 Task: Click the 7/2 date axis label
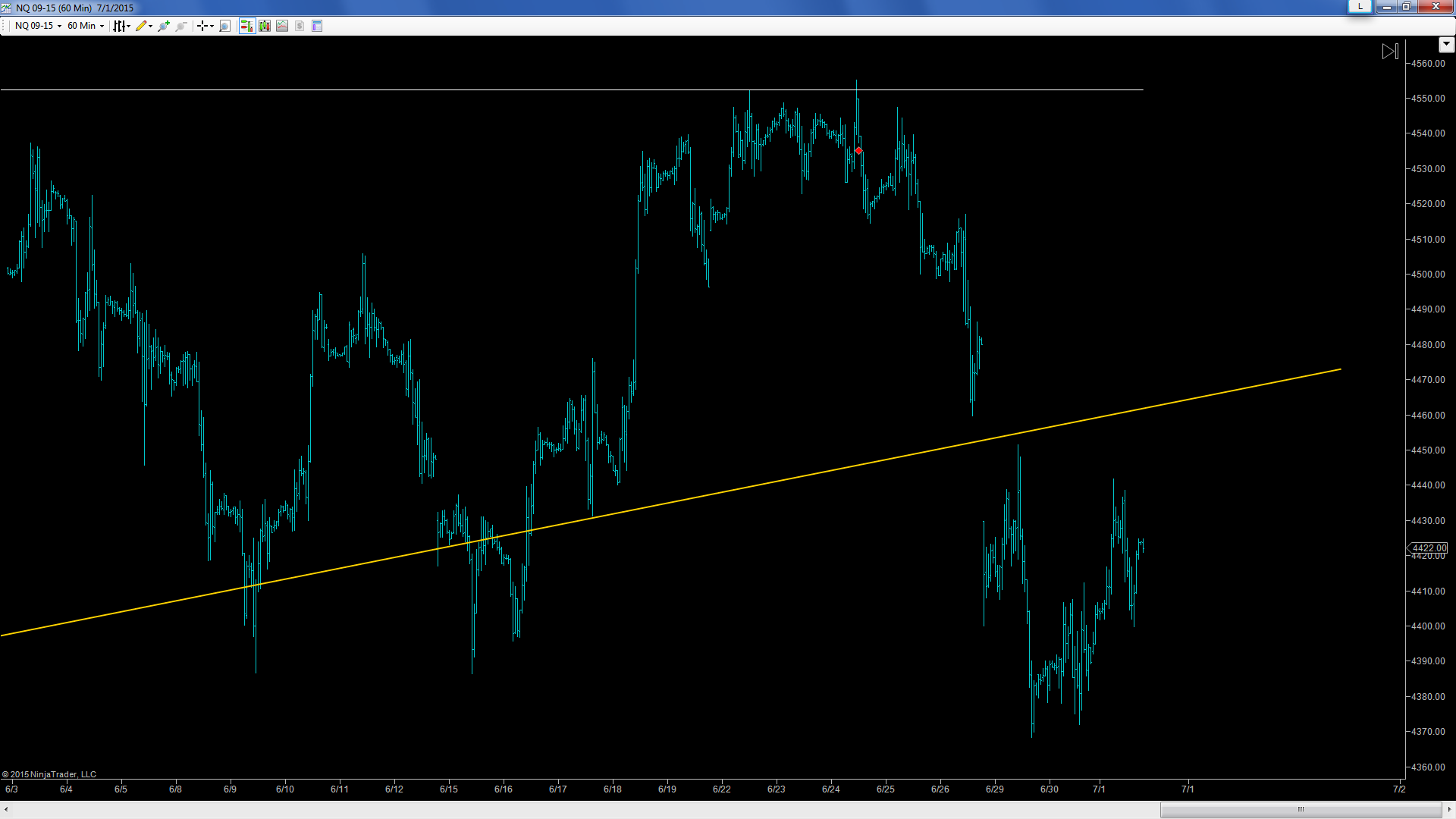[1399, 789]
